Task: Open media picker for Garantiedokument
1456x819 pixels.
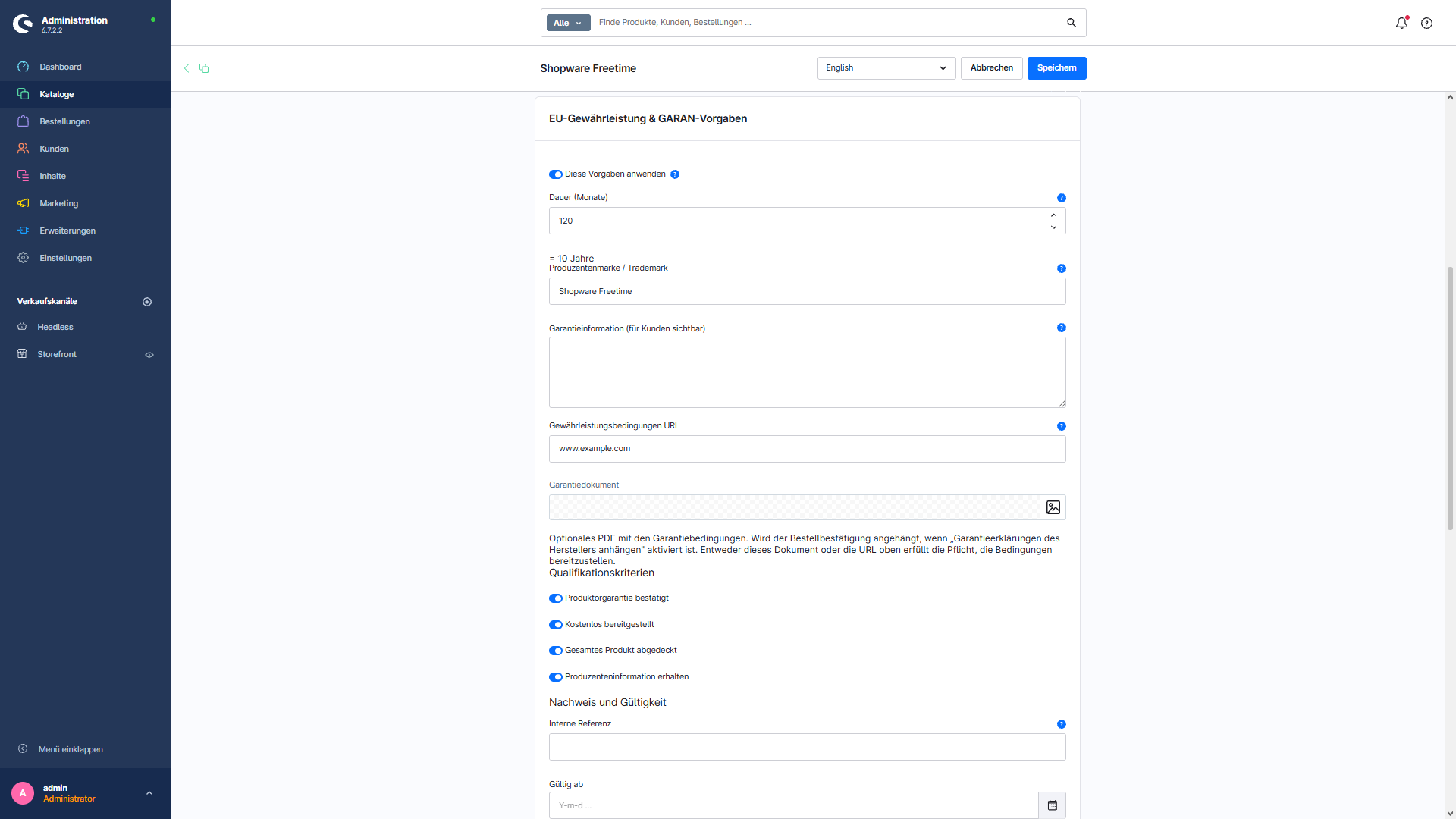Action: (1053, 507)
